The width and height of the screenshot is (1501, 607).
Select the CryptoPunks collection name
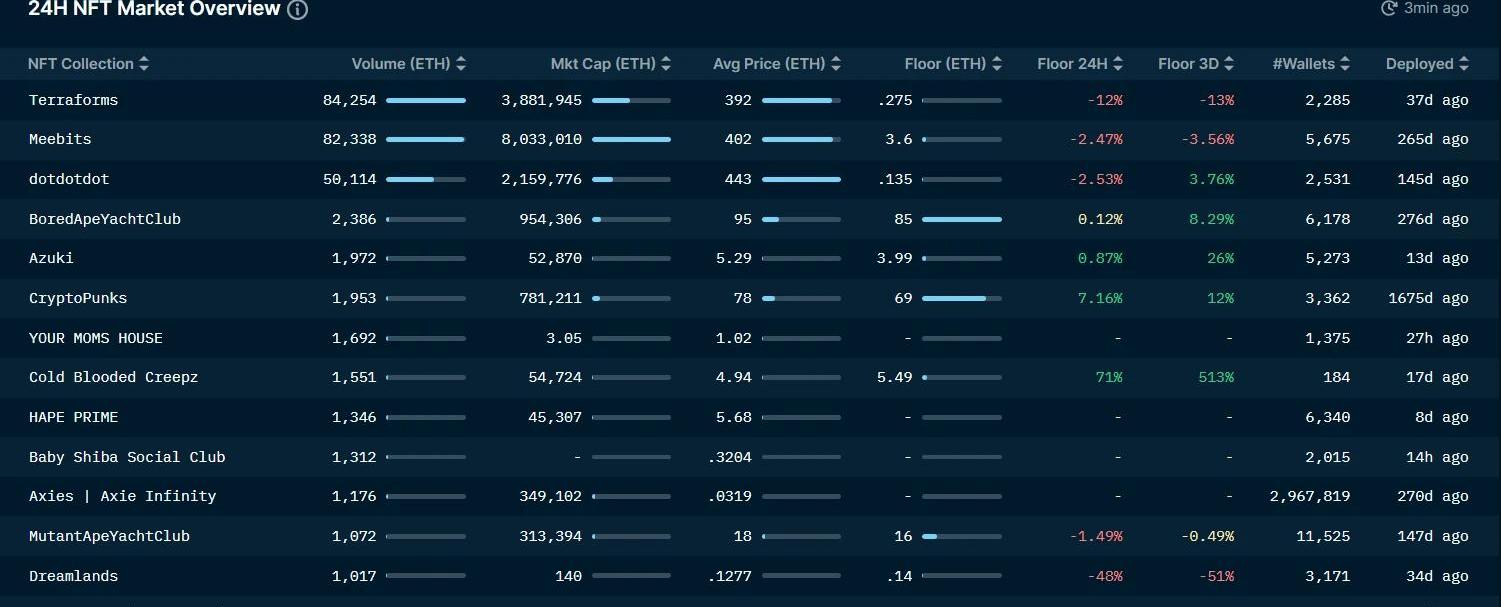tap(78, 298)
